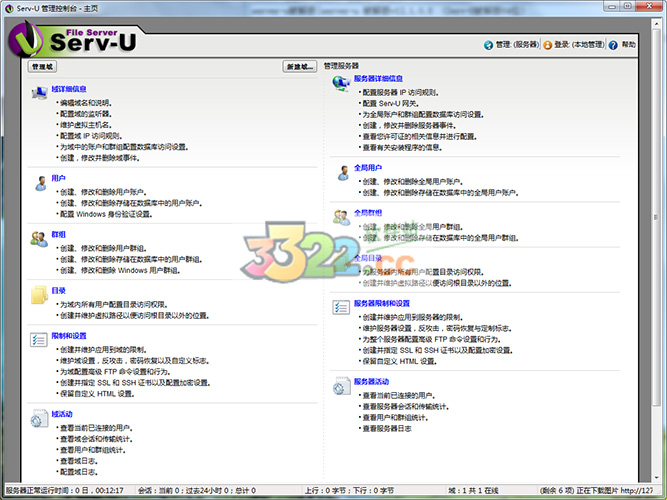Click the Limits and Settings (限制和设置) checklist icon
The image size is (667, 500).
[39, 340]
